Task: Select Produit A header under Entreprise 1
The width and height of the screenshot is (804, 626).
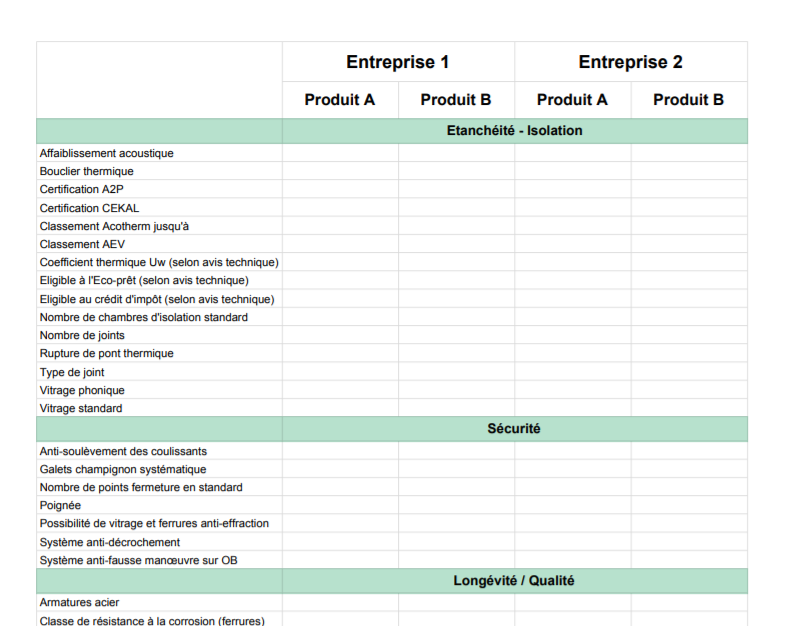Action: 340,100
